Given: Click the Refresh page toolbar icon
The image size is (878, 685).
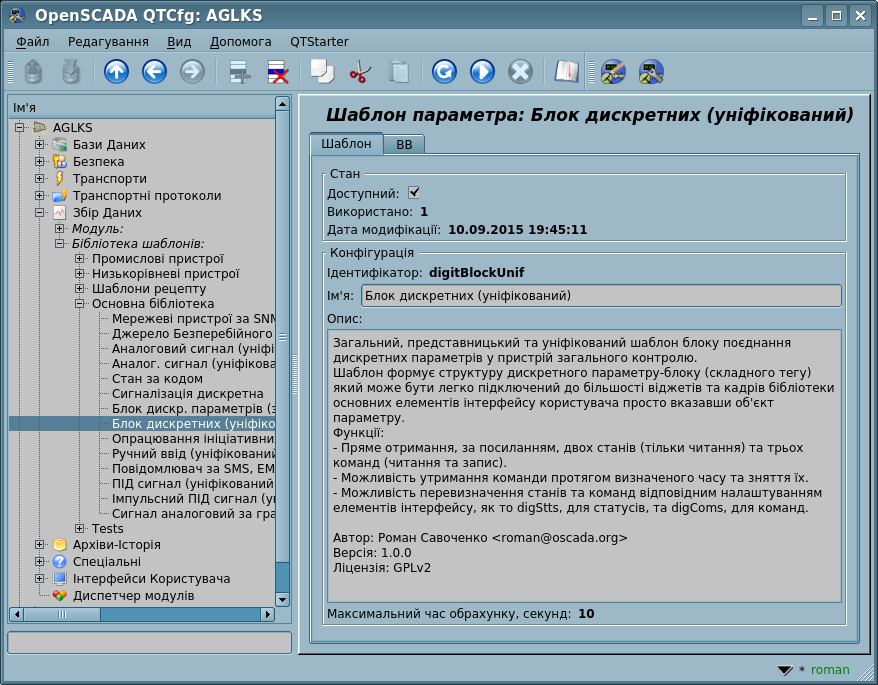Looking at the screenshot, I should (445, 72).
